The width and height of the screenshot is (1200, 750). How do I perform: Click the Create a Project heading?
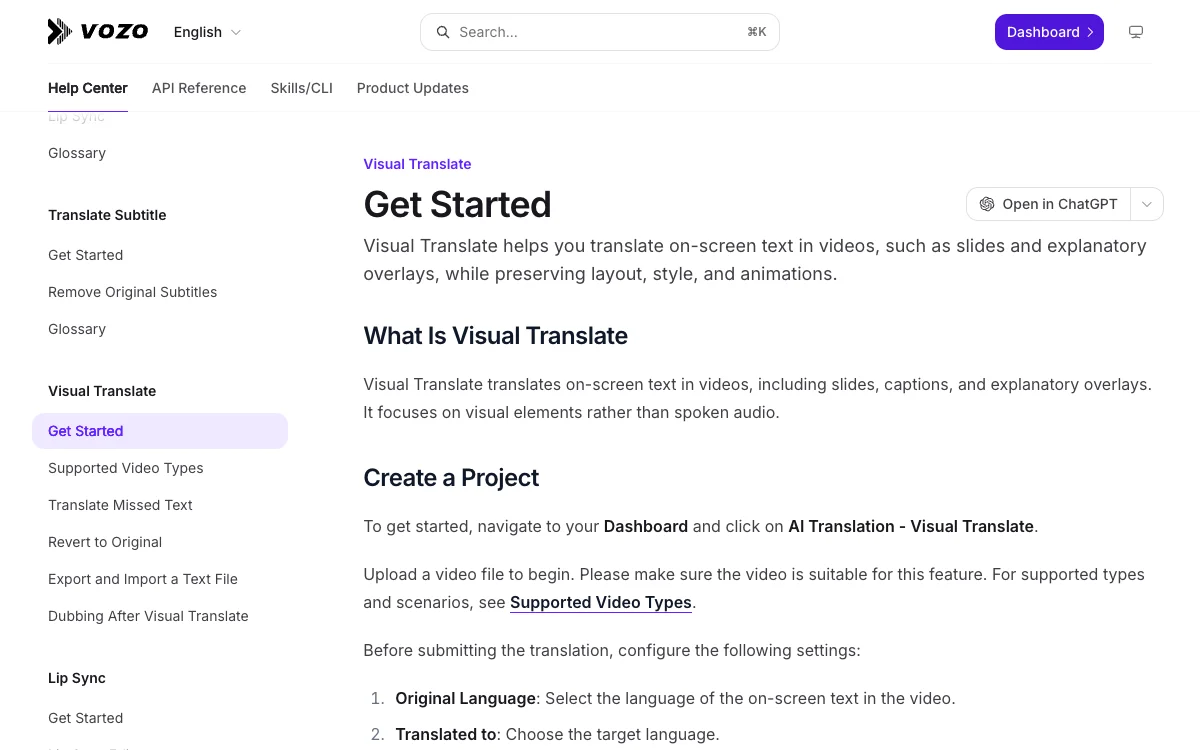tap(451, 478)
